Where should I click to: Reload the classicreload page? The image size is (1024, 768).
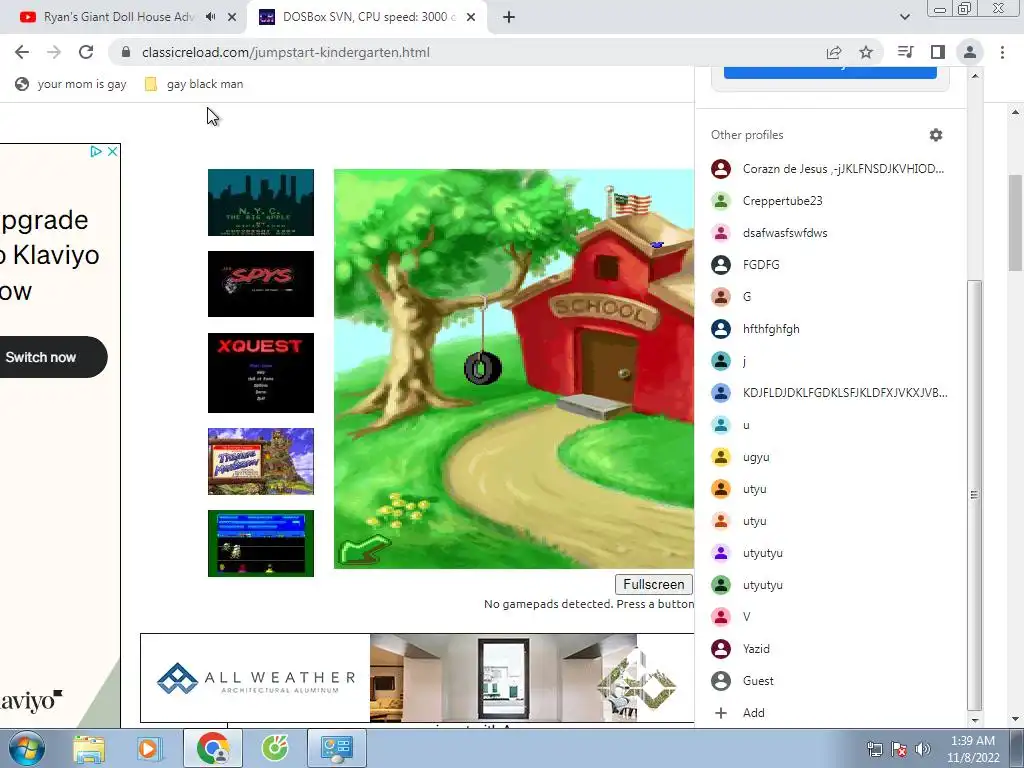coord(86,52)
